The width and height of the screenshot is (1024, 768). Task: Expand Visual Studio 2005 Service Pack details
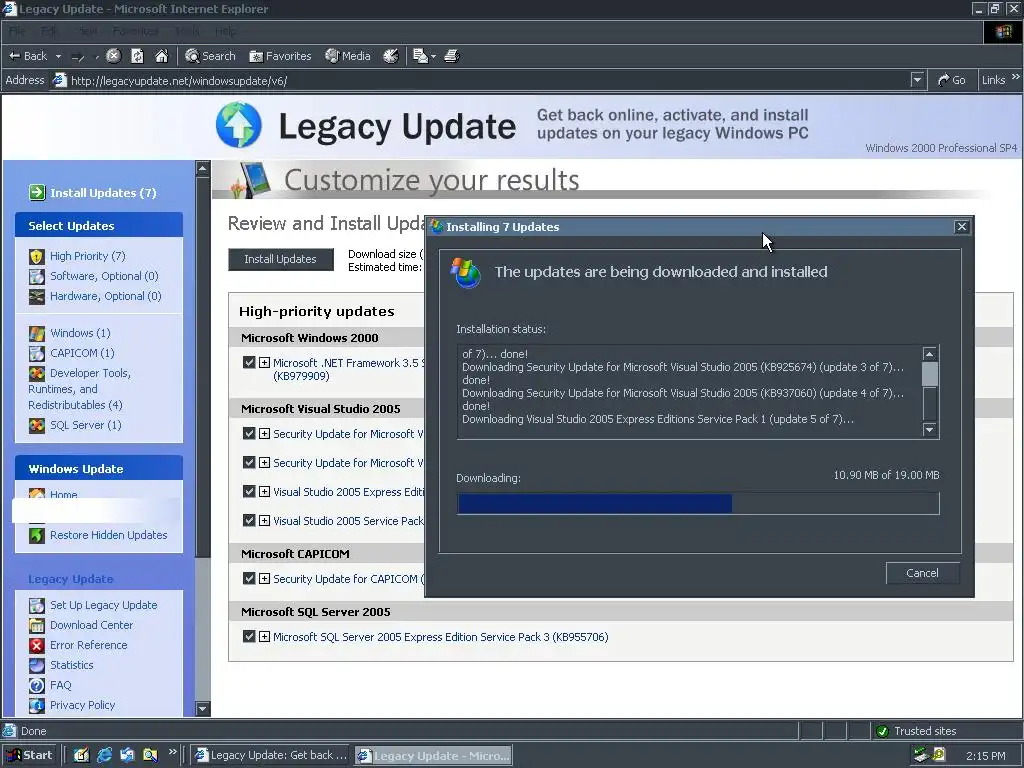pos(264,520)
